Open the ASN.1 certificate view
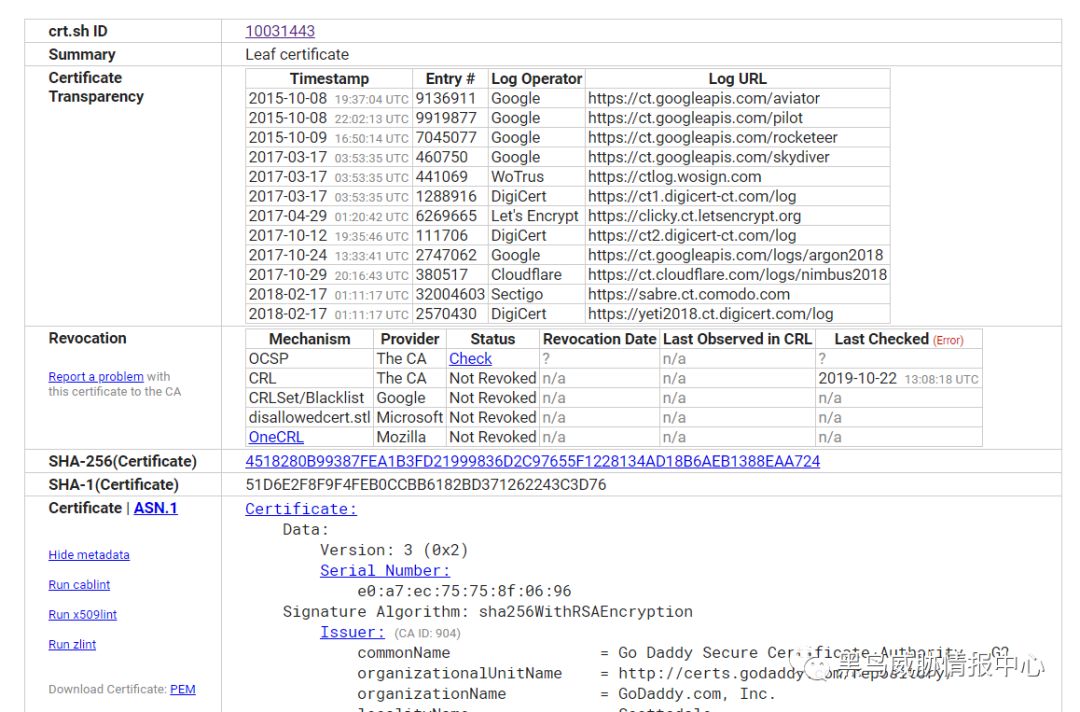The image size is (1080, 712). pyautogui.click(x=155, y=508)
